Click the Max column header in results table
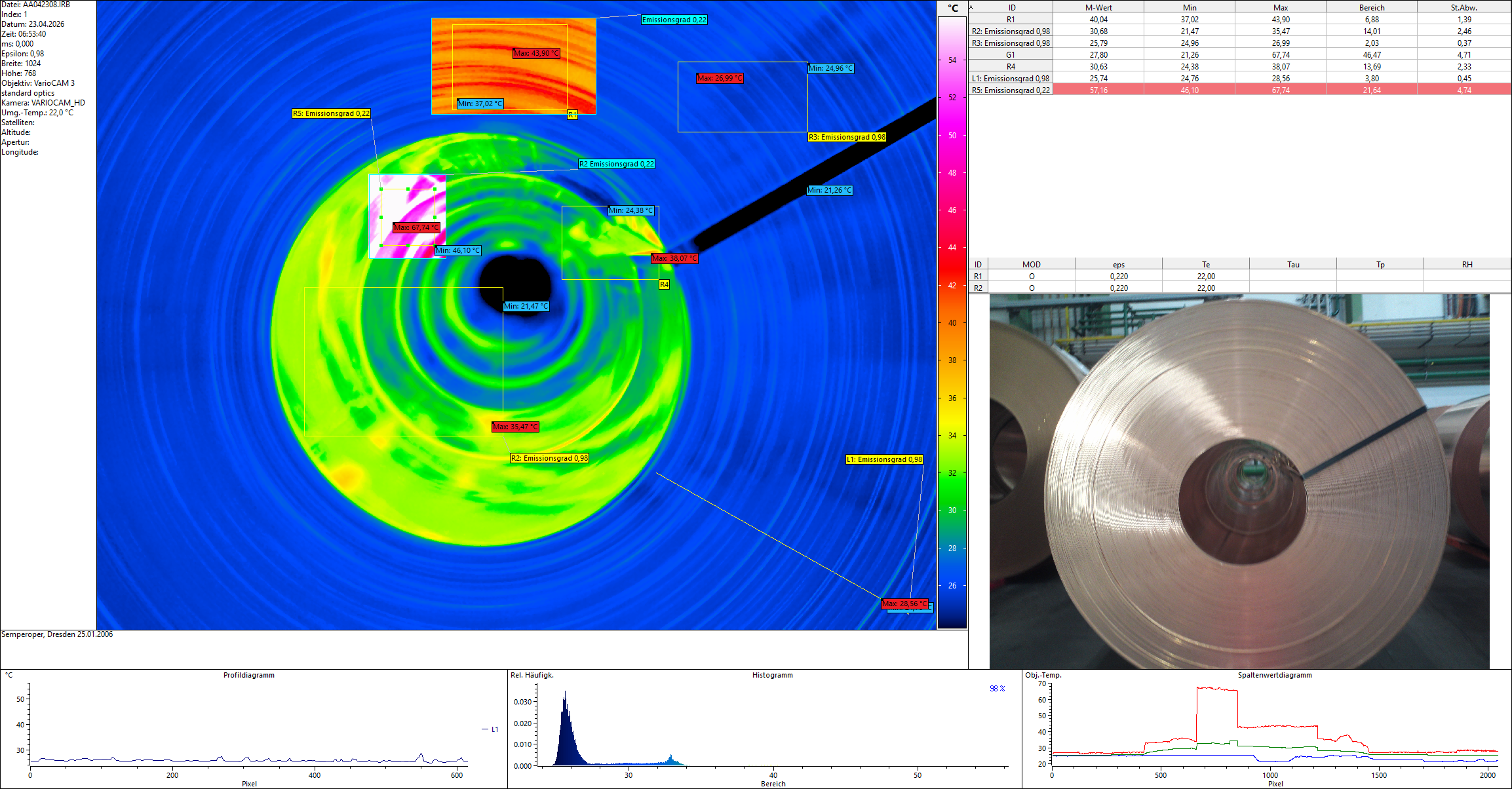The width and height of the screenshot is (1512, 789). pos(1281,8)
